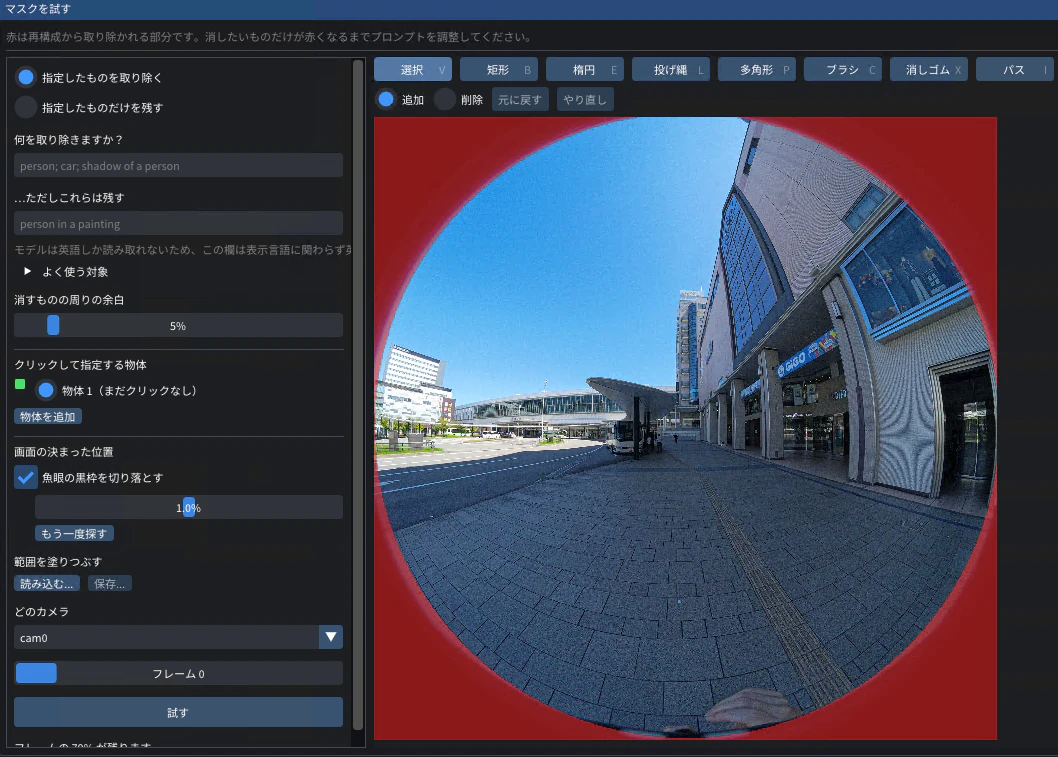Choose 指定したものだけを残す radio option
This screenshot has width=1058, height=757.
(26, 107)
